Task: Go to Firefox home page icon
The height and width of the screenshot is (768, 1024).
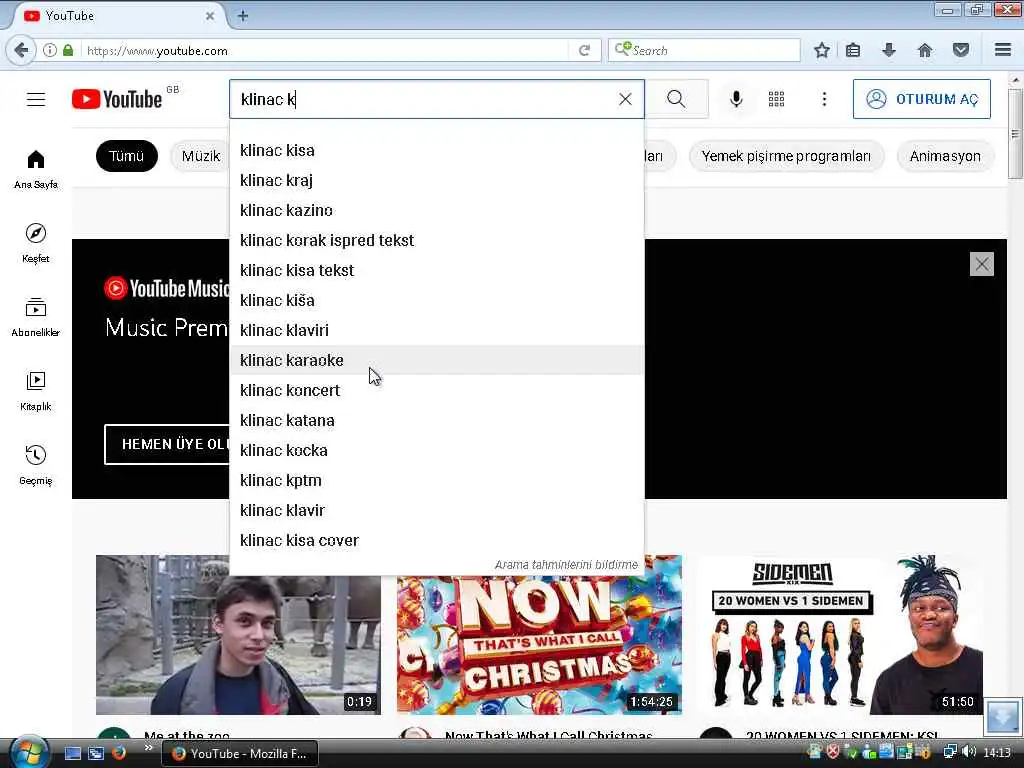Action: point(925,50)
